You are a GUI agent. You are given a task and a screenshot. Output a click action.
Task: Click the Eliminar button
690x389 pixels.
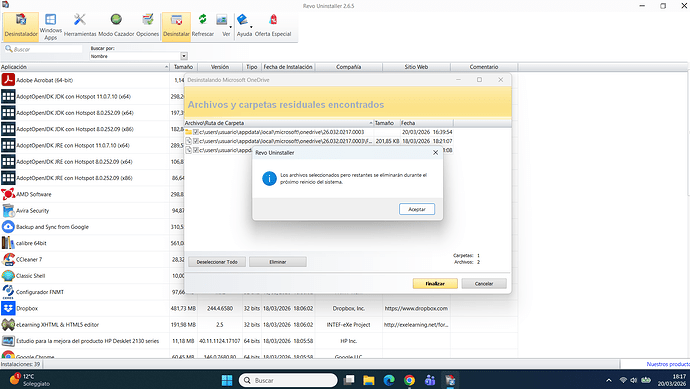click(x=278, y=262)
